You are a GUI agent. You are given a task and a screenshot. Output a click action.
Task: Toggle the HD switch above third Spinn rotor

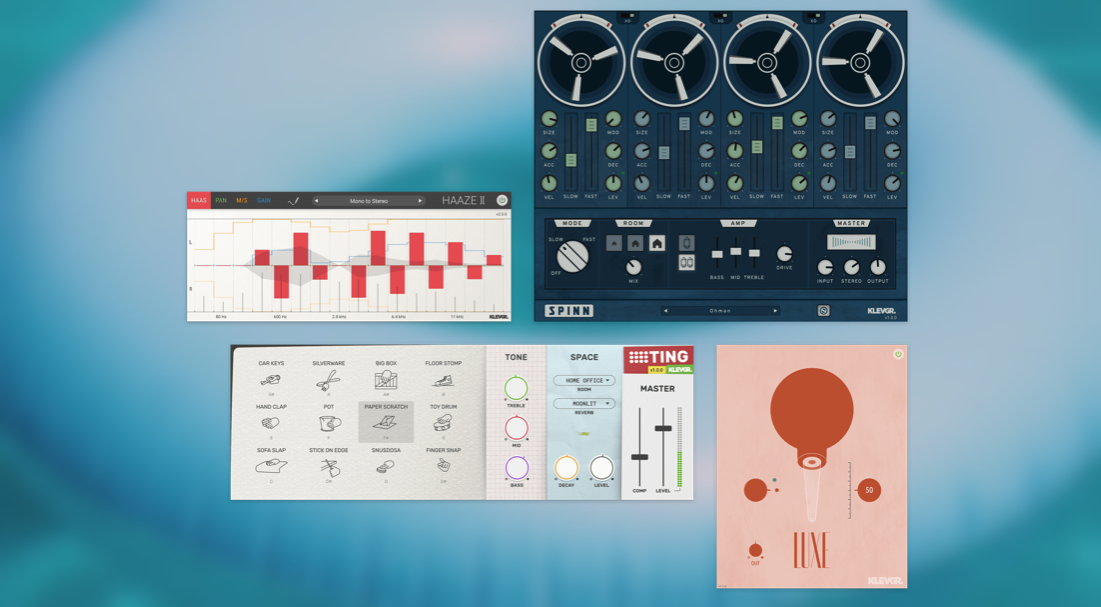pyautogui.click(x=813, y=15)
